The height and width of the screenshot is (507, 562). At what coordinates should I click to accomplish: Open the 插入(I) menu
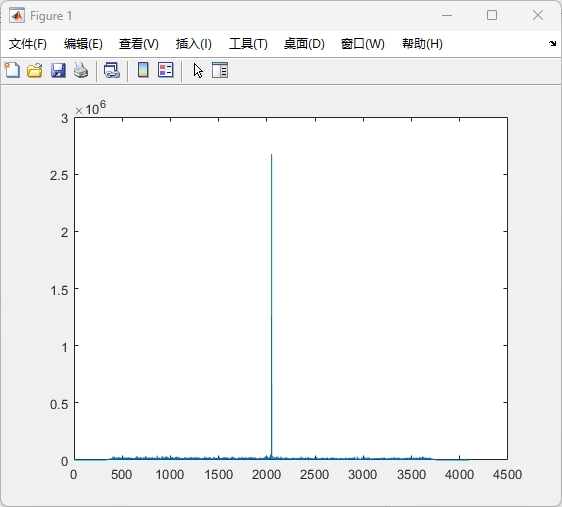(x=194, y=44)
